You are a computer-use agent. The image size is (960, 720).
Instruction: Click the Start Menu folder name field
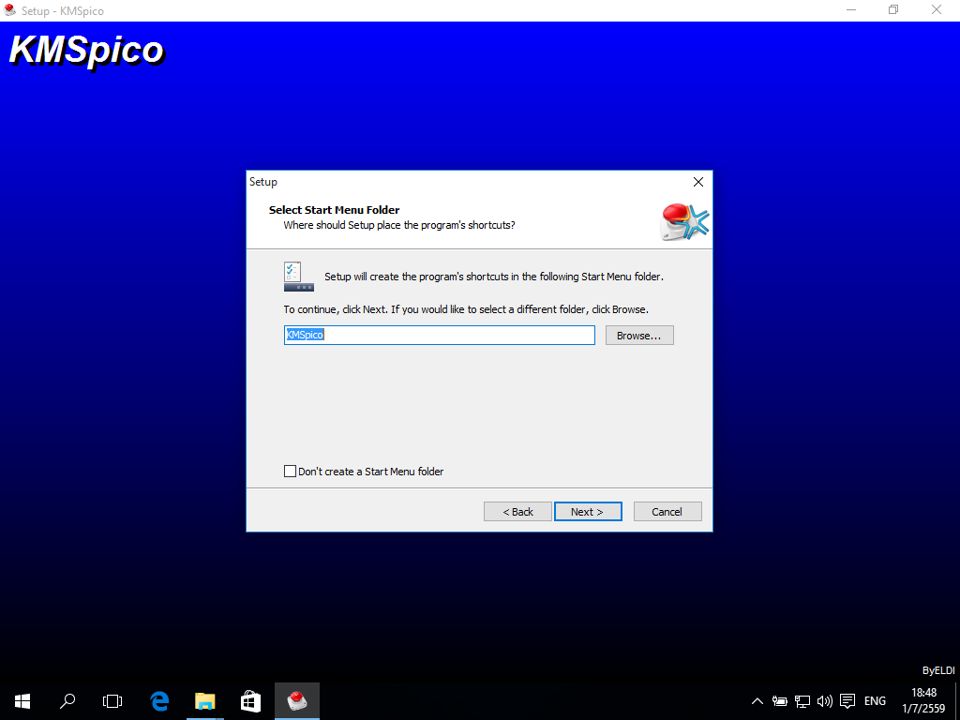pyautogui.click(x=439, y=335)
